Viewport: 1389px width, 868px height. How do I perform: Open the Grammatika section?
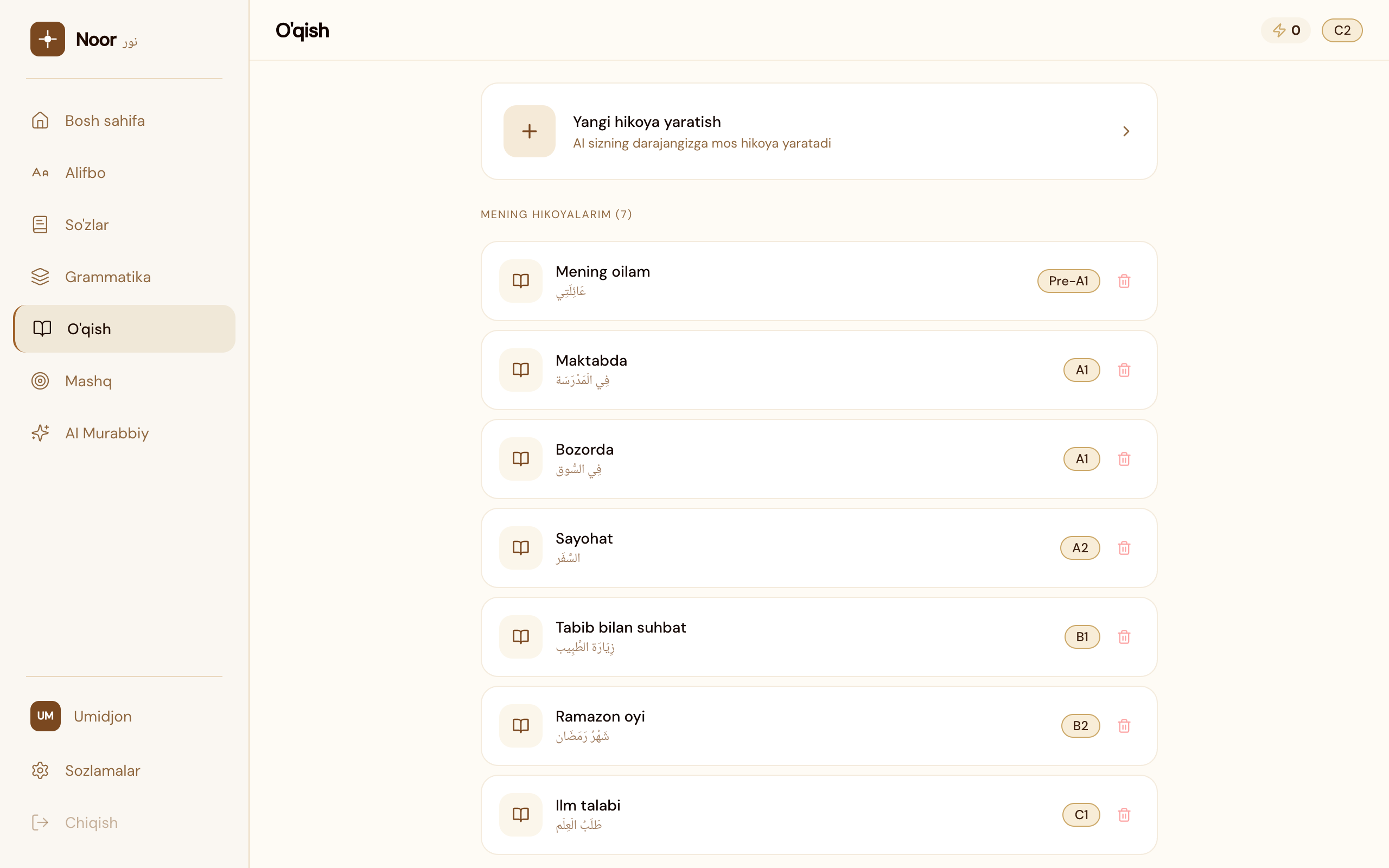click(107, 277)
